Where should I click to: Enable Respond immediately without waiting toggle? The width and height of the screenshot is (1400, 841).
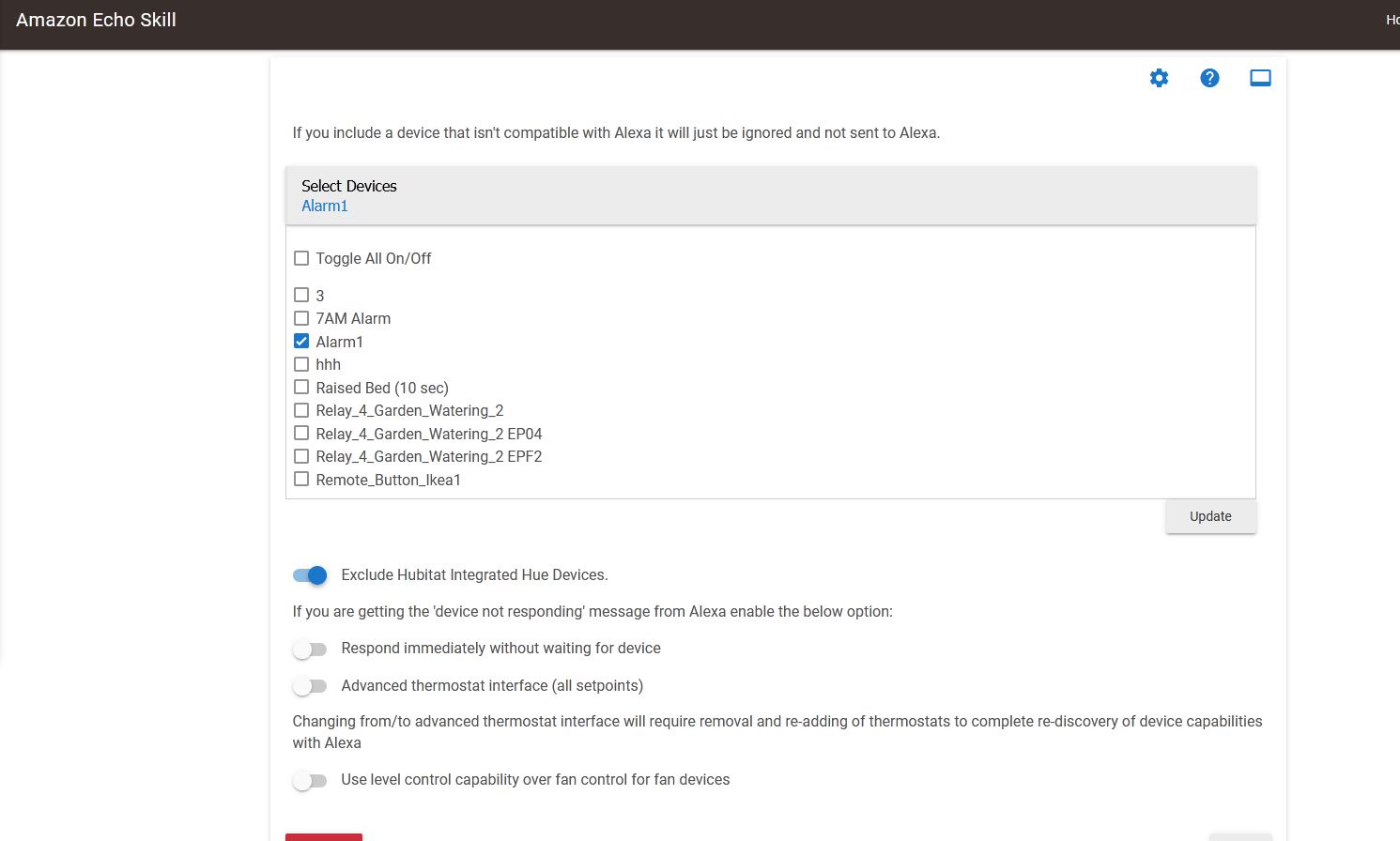pos(310,649)
